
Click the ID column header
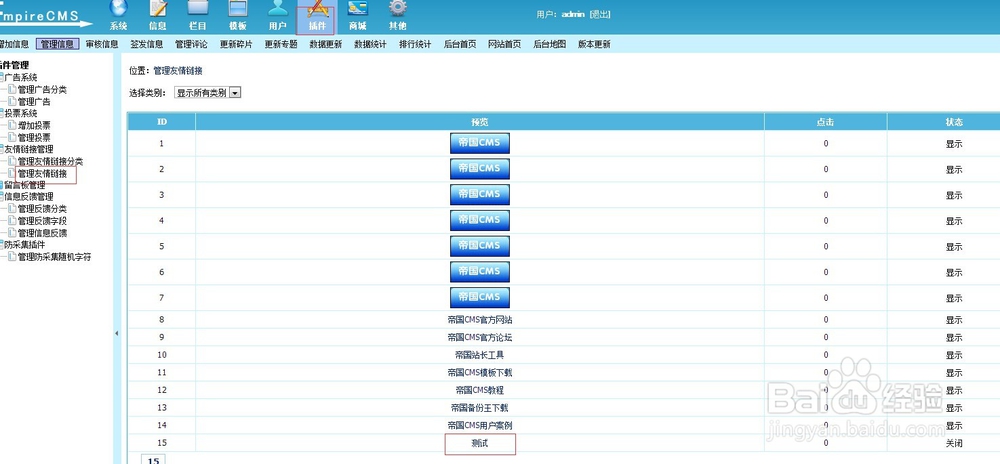point(162,122)
